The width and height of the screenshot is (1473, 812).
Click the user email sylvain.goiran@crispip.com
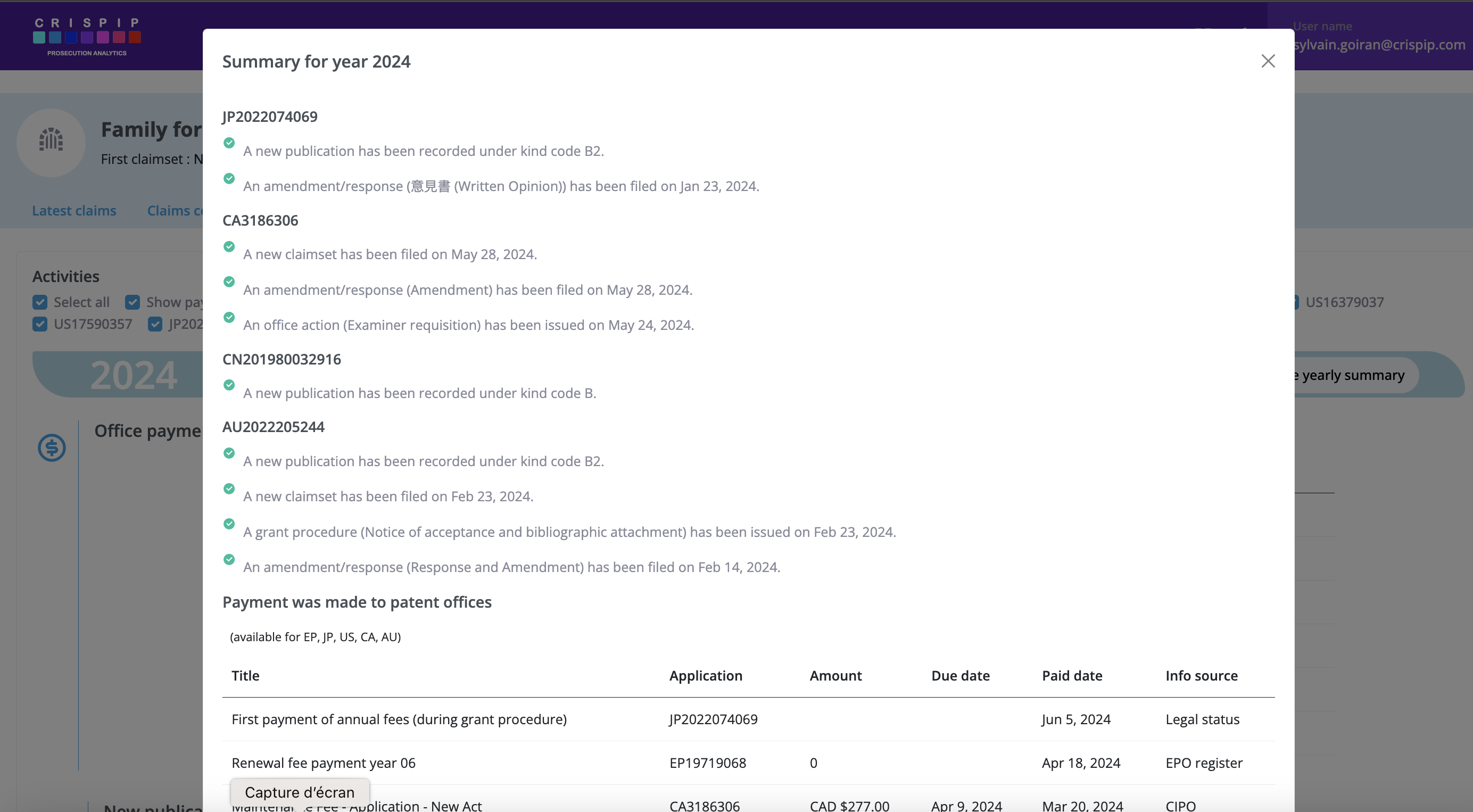[x=1379, y=45]
